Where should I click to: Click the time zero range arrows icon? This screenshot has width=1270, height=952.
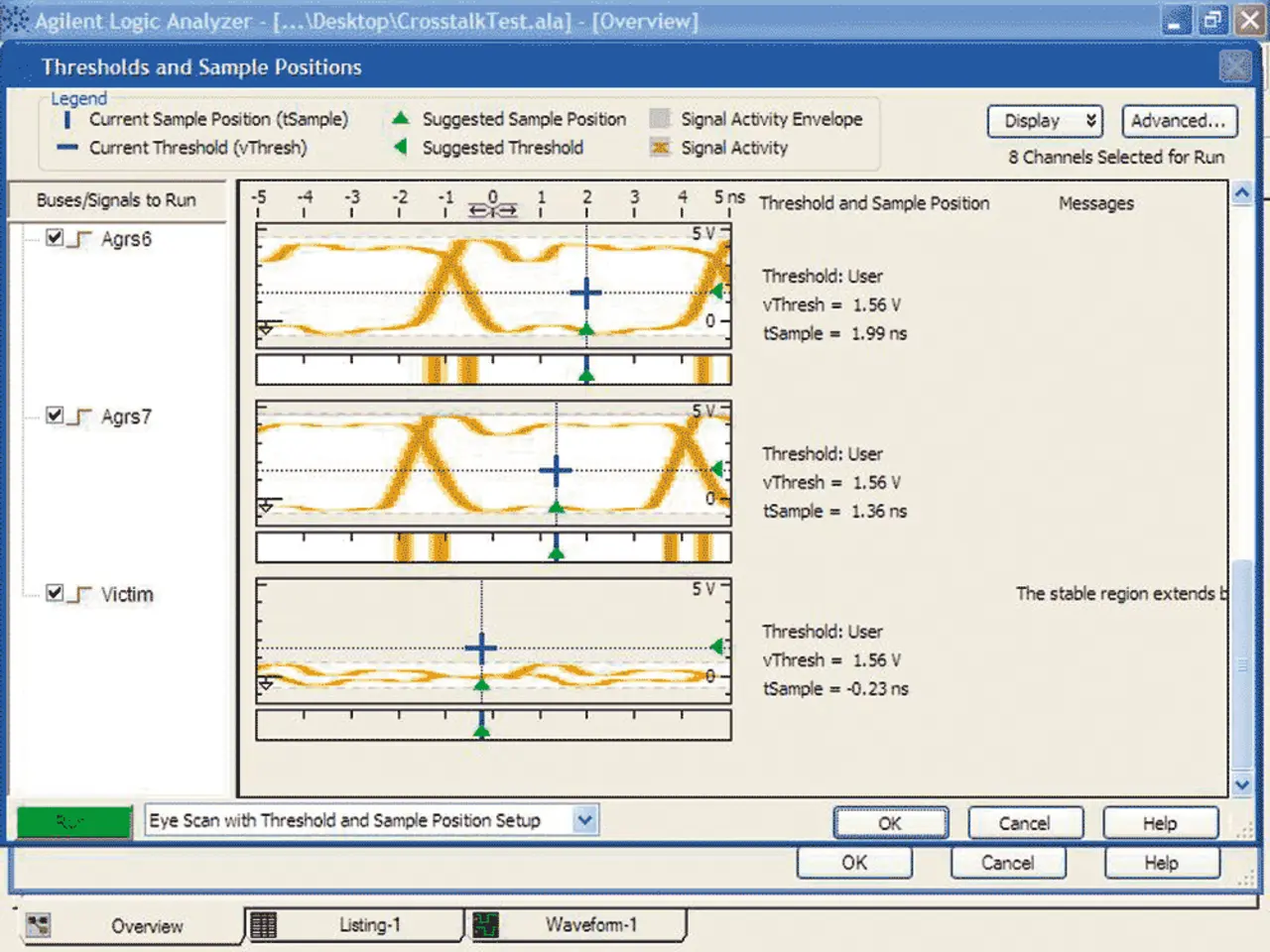[x=493, y=211]
